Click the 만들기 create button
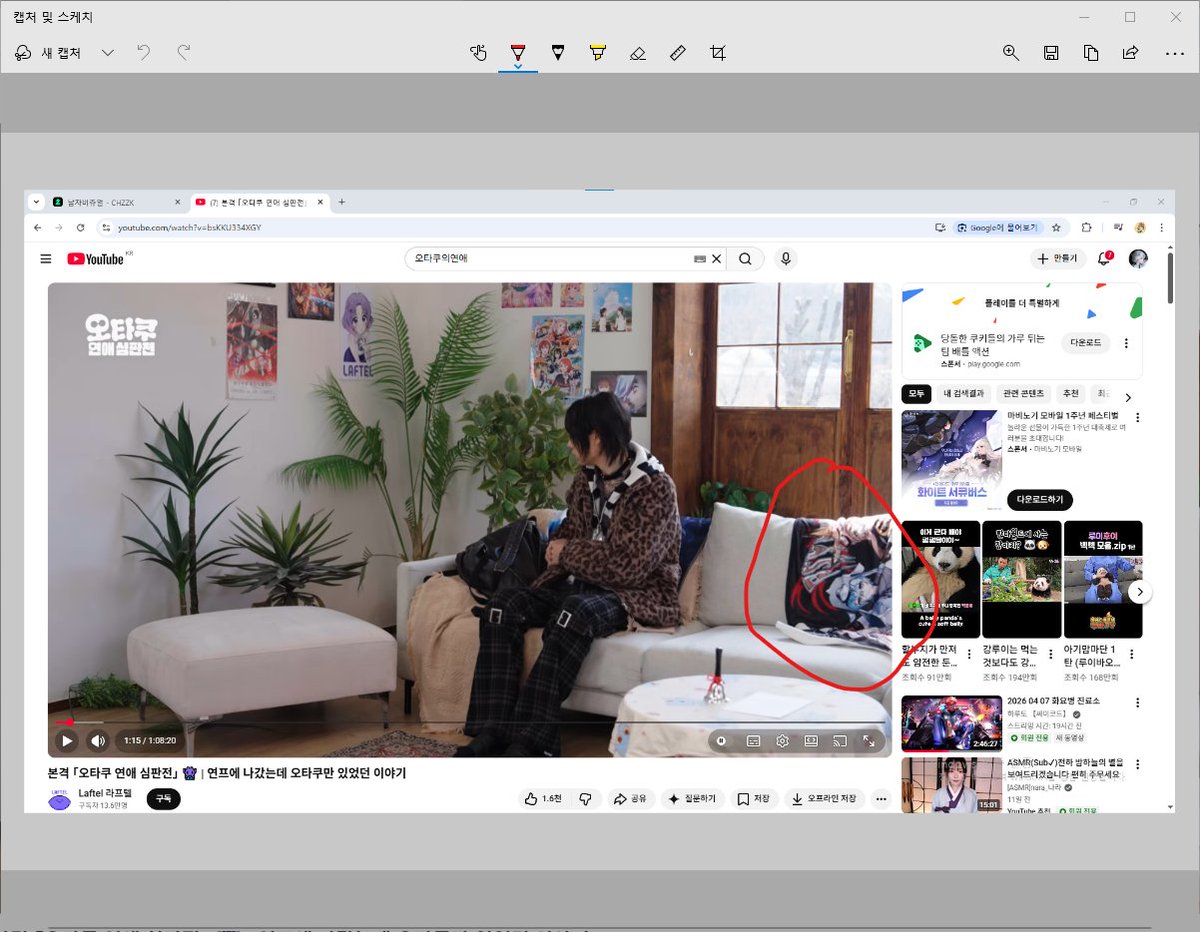 click(x=1058, y=259)
